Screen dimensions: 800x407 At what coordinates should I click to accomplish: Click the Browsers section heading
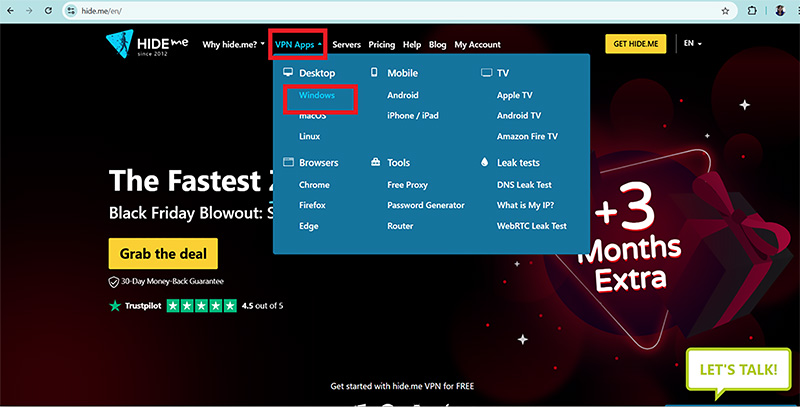click(x=318, y=163)
